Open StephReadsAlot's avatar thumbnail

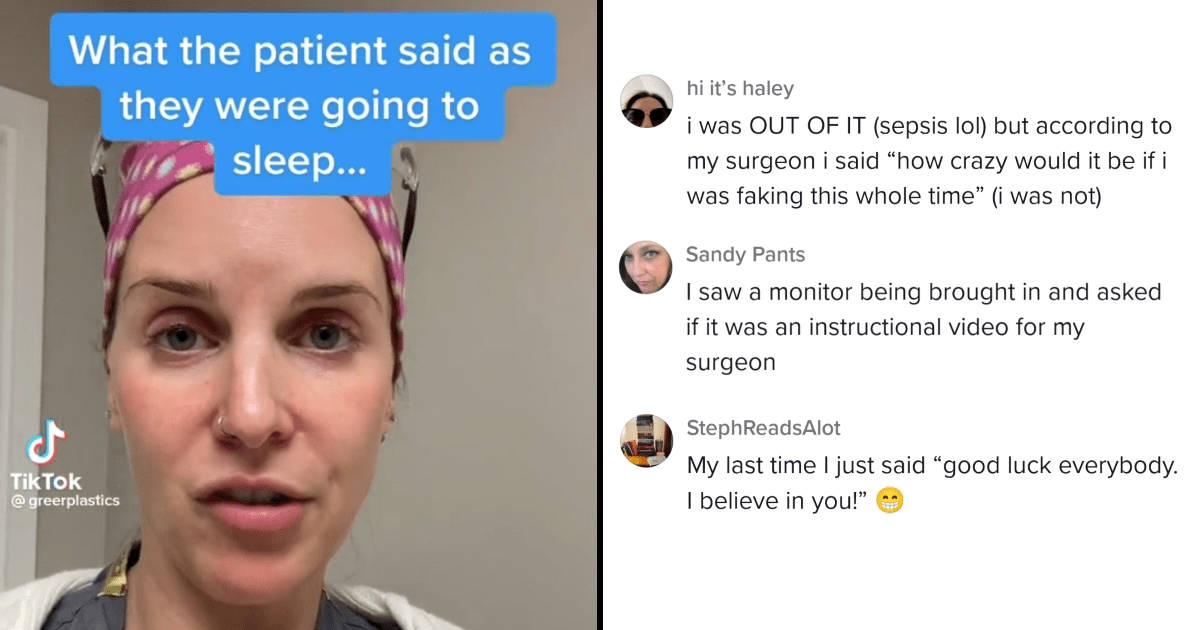tap(646, 440)
